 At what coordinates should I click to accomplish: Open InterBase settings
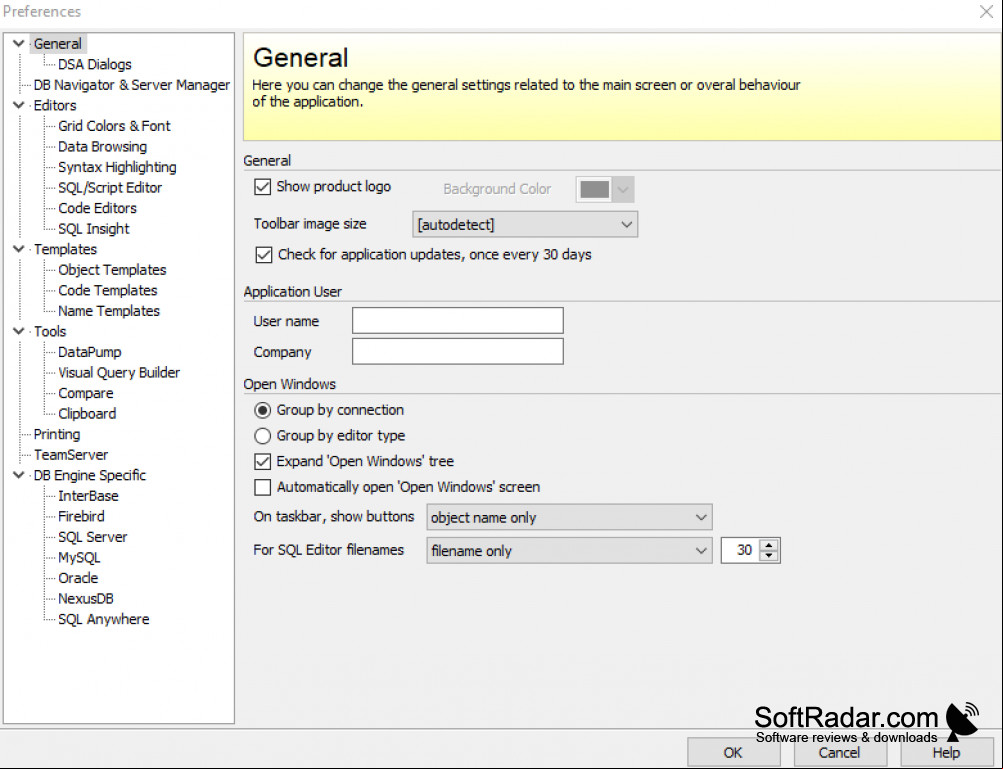[x=88, y=495]
